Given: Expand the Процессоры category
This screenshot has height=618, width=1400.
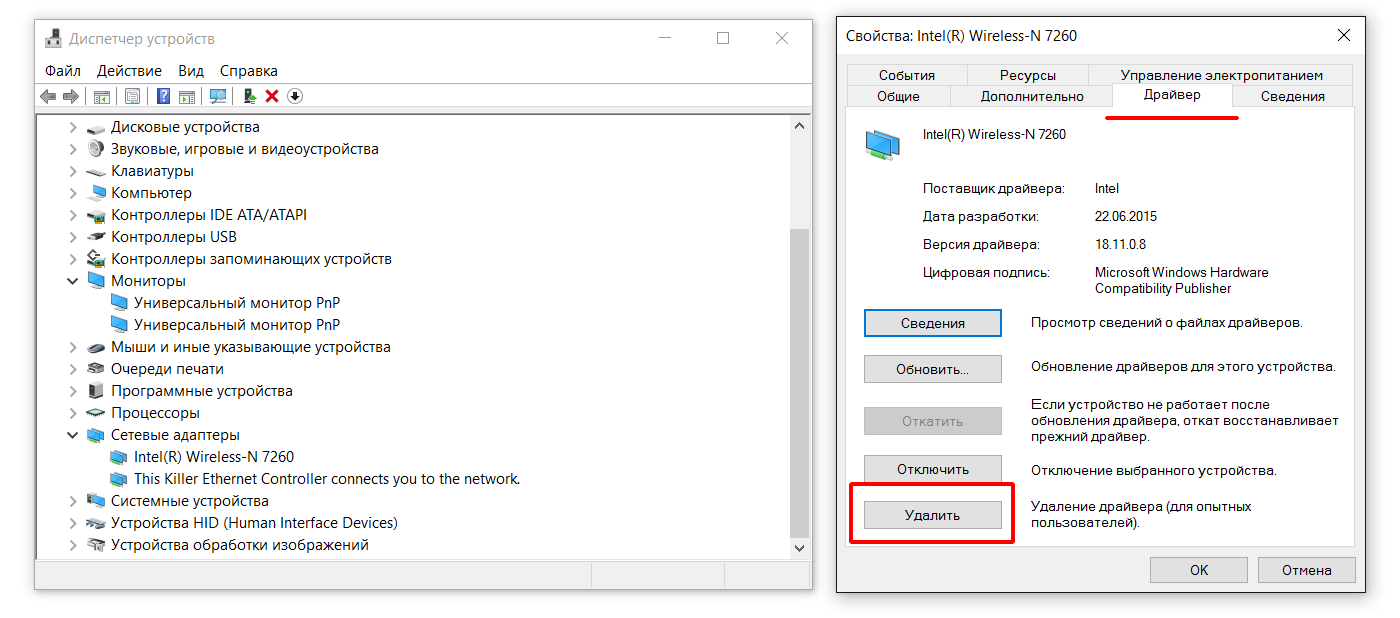Looking at the screenshot, I should click(73, 413).
